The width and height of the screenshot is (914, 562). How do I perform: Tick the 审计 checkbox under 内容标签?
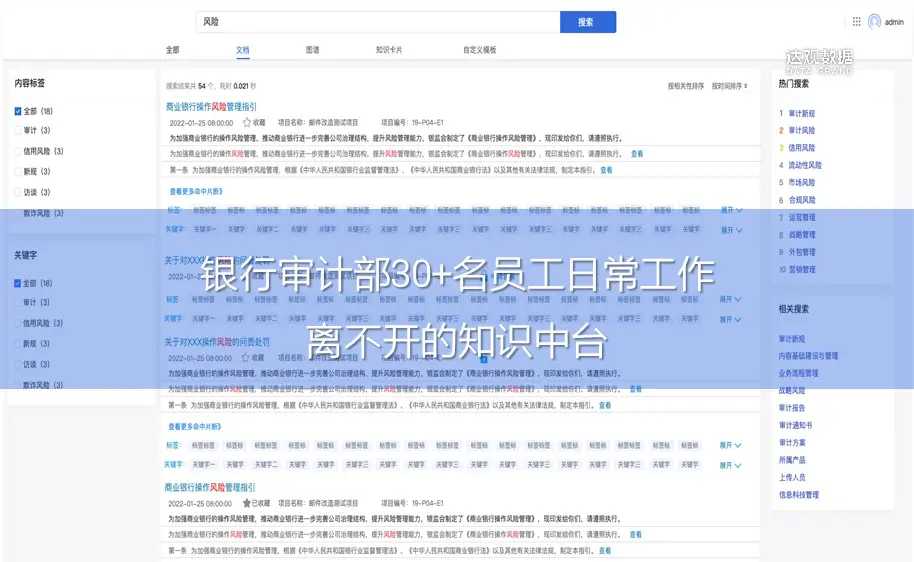(18, 131)
